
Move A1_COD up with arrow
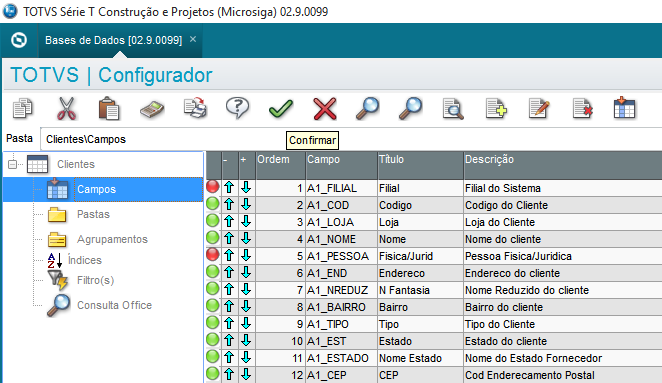click(x=229, y=204)
